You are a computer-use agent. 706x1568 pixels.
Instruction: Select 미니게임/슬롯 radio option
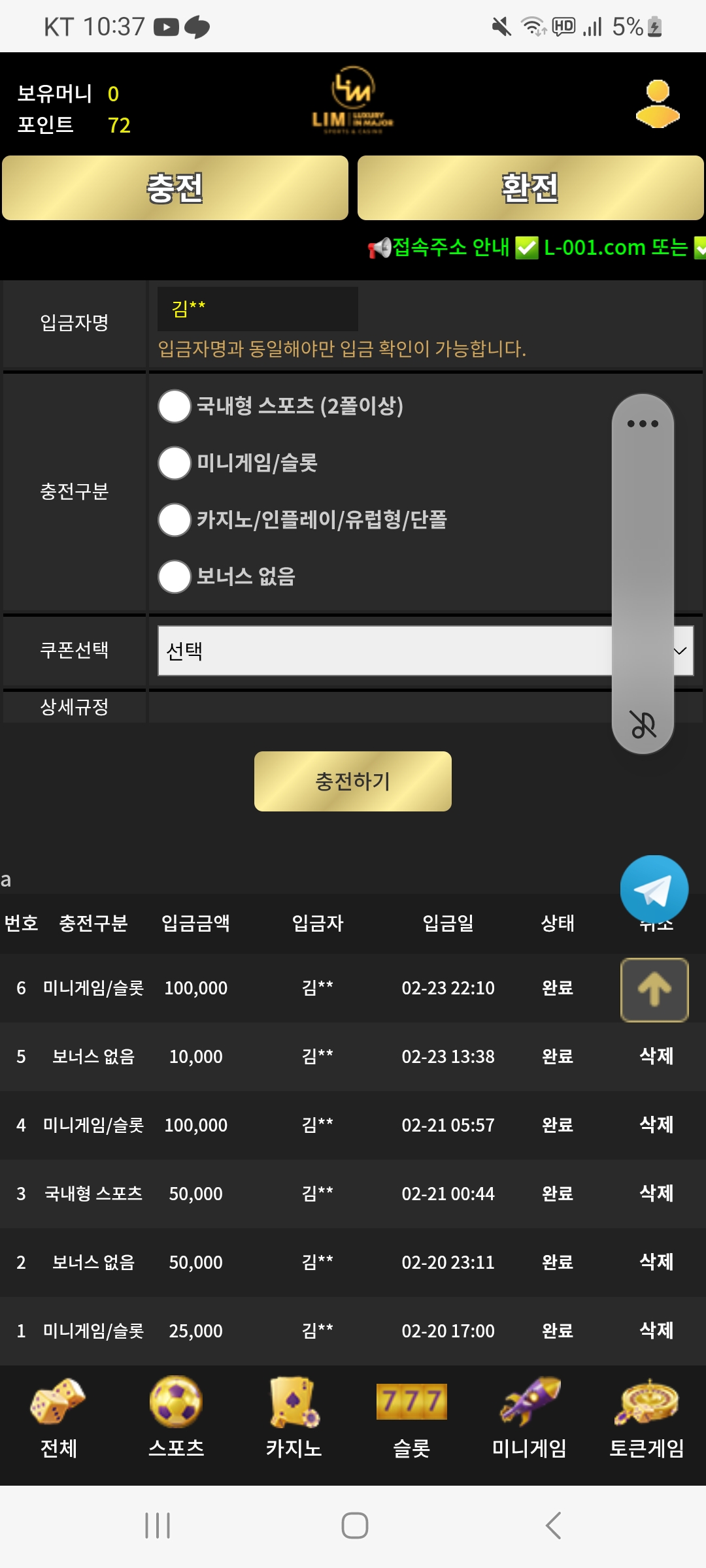pos(175,463)
